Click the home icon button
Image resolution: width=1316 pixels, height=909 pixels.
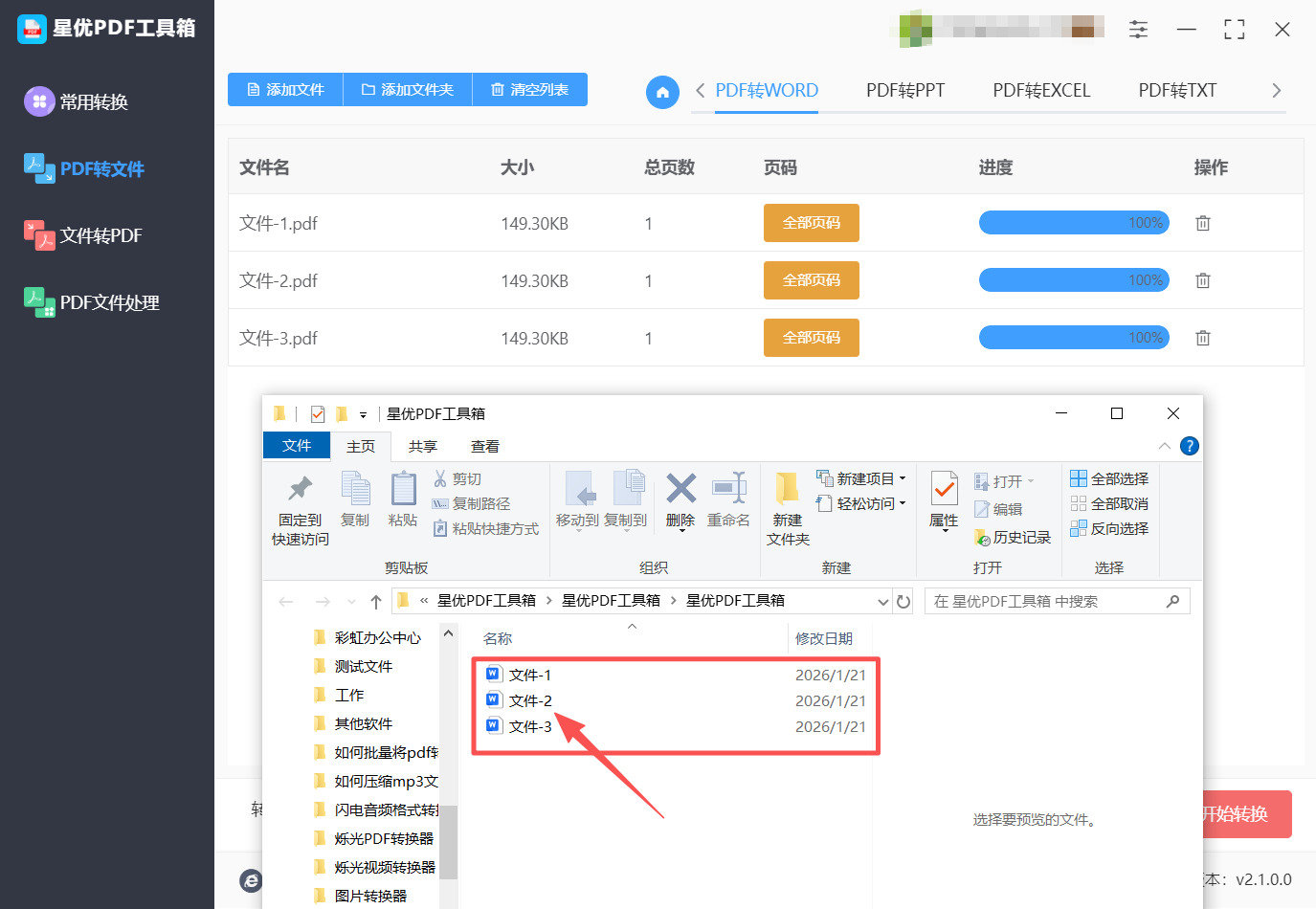pyautogui.click(x=662, y=92)
